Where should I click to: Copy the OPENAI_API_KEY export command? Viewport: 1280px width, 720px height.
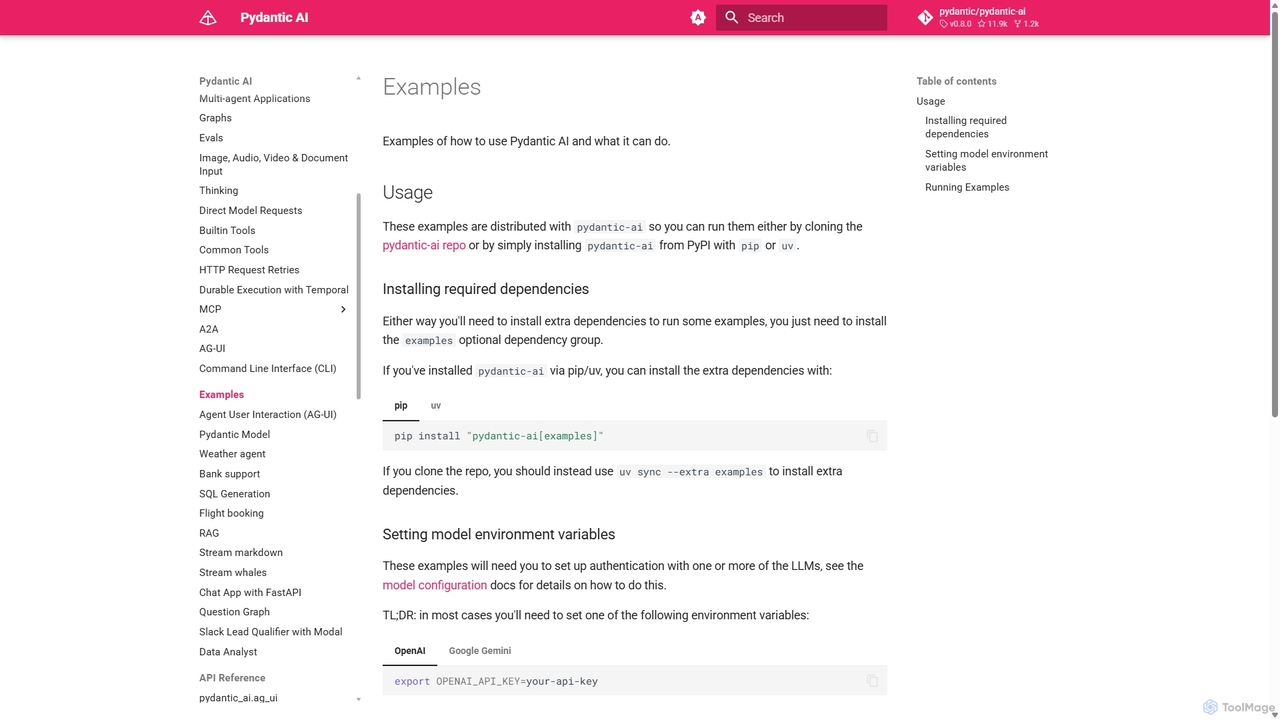[x=872, y=681]
